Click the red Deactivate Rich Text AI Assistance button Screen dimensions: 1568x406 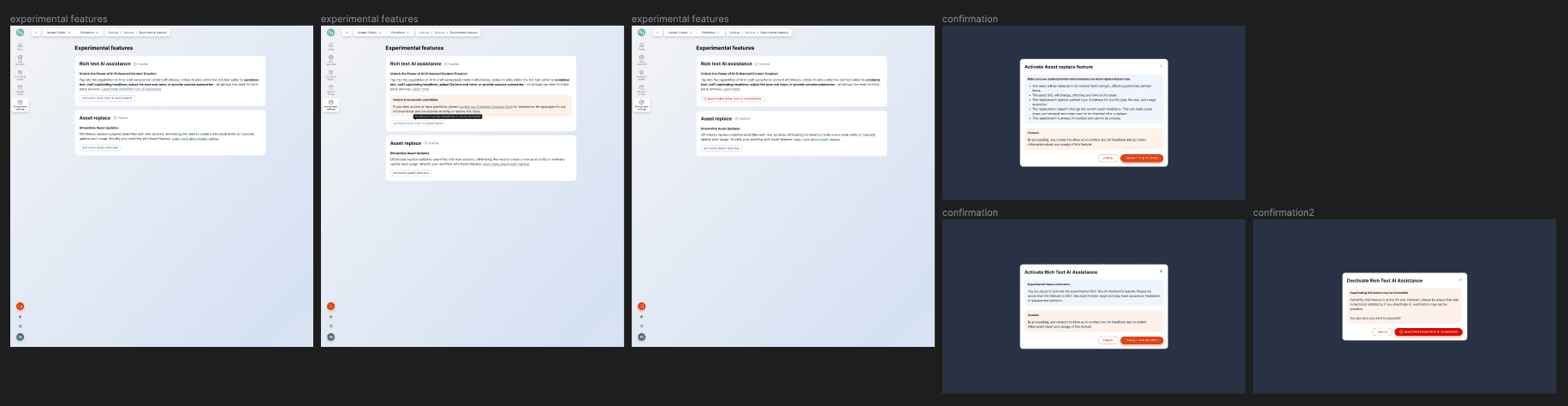click(x=1428, y=331)
